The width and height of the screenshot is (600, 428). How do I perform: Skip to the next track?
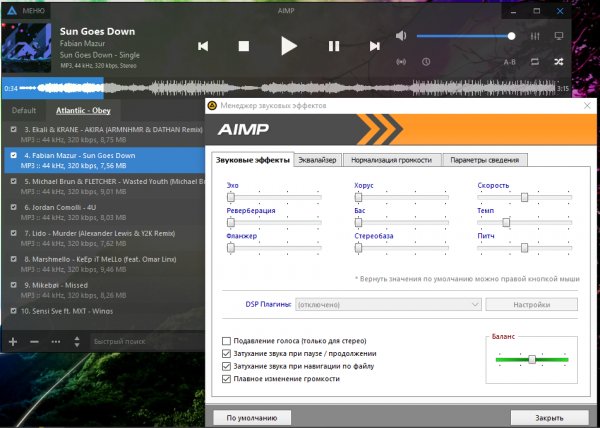375,46
